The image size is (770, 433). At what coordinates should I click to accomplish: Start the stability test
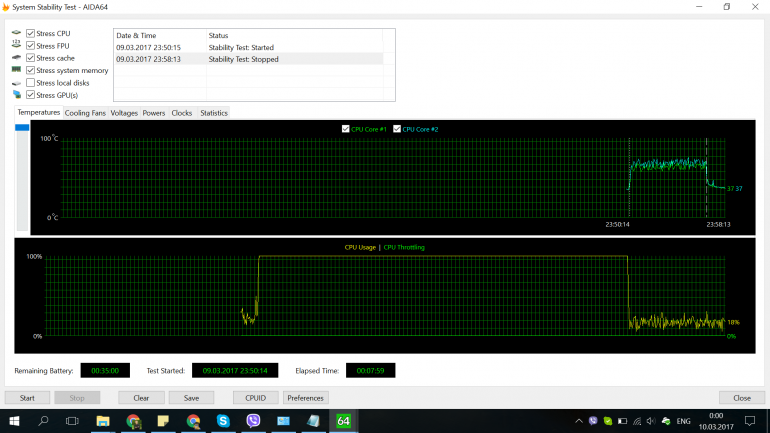[27, 398]
